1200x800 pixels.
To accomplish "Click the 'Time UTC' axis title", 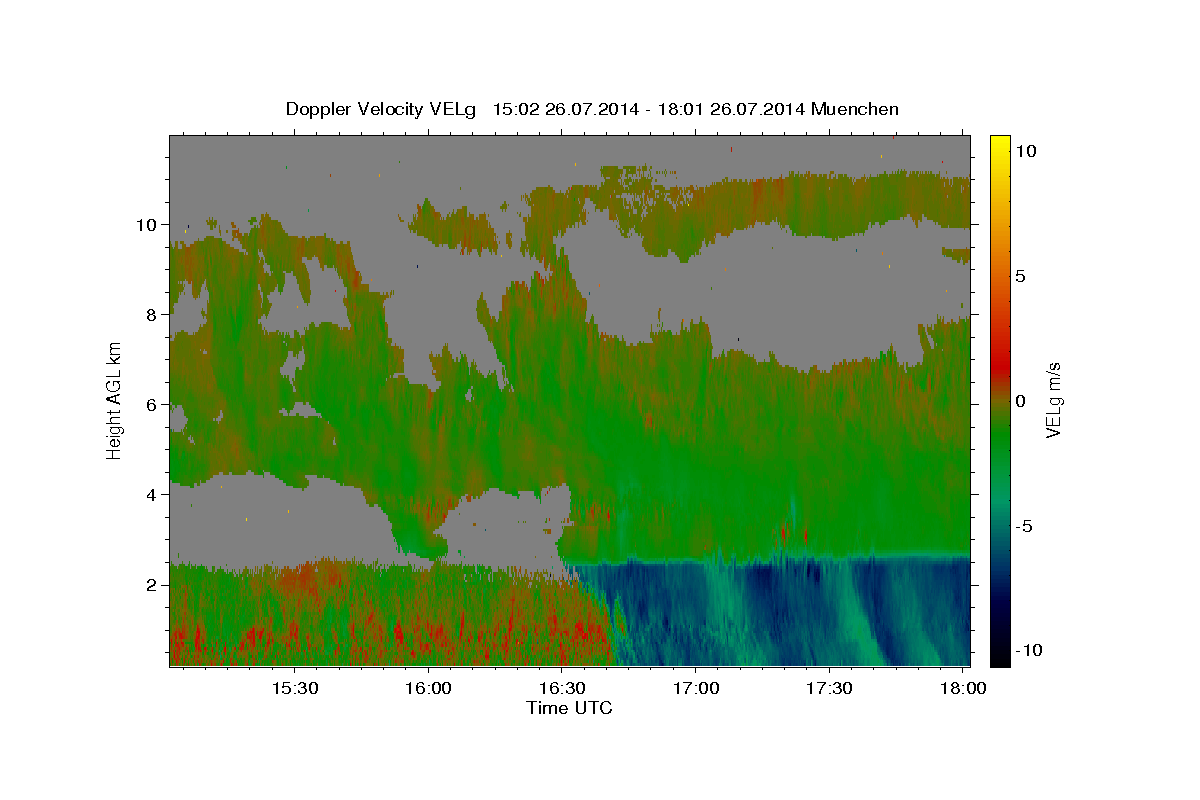I will point(569,708).
